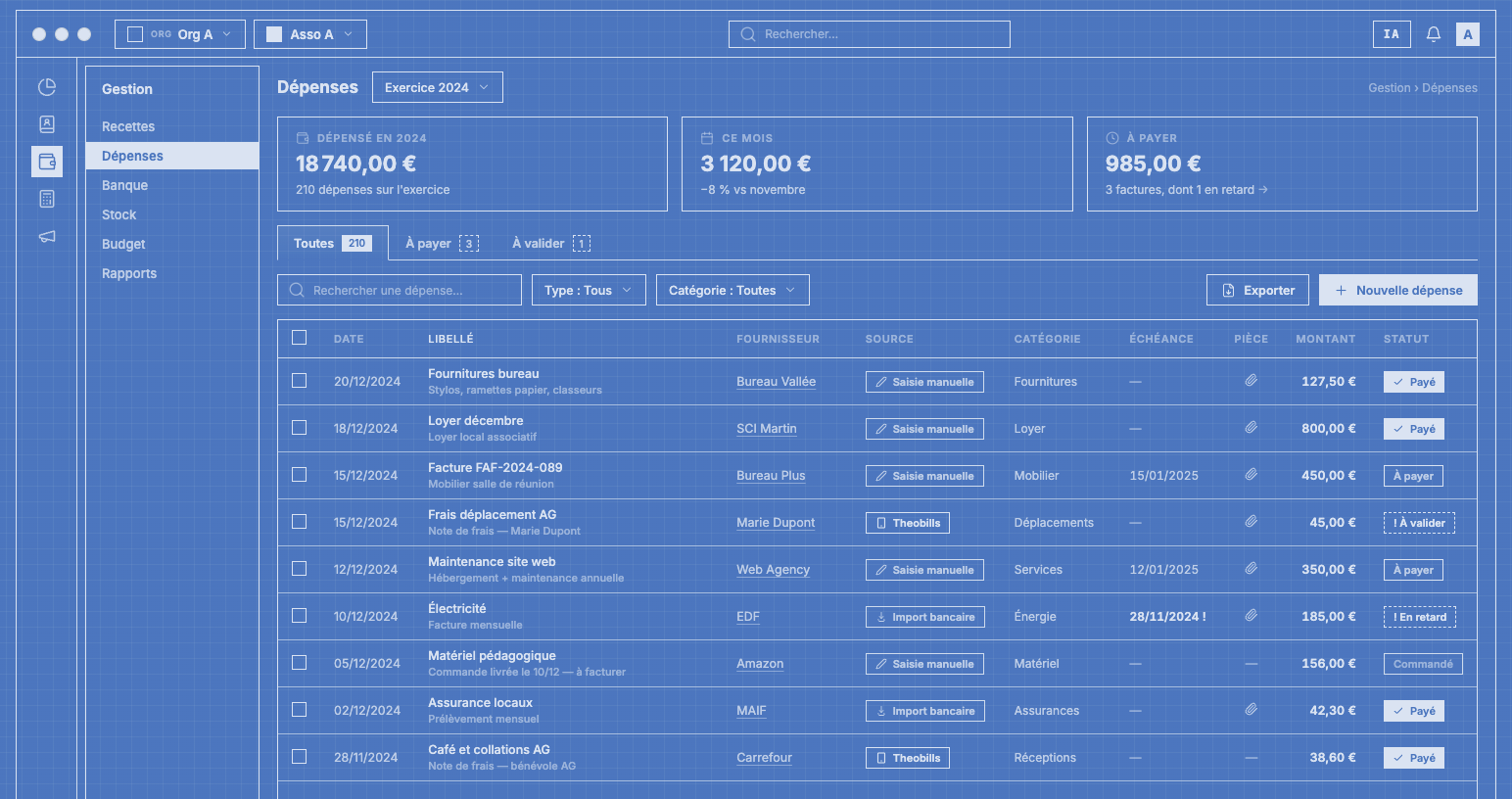Open the Type : Tous filter dropdown
Image resolution: width=1512 pixels, height=799 pixels.
[x=589, y=290]
